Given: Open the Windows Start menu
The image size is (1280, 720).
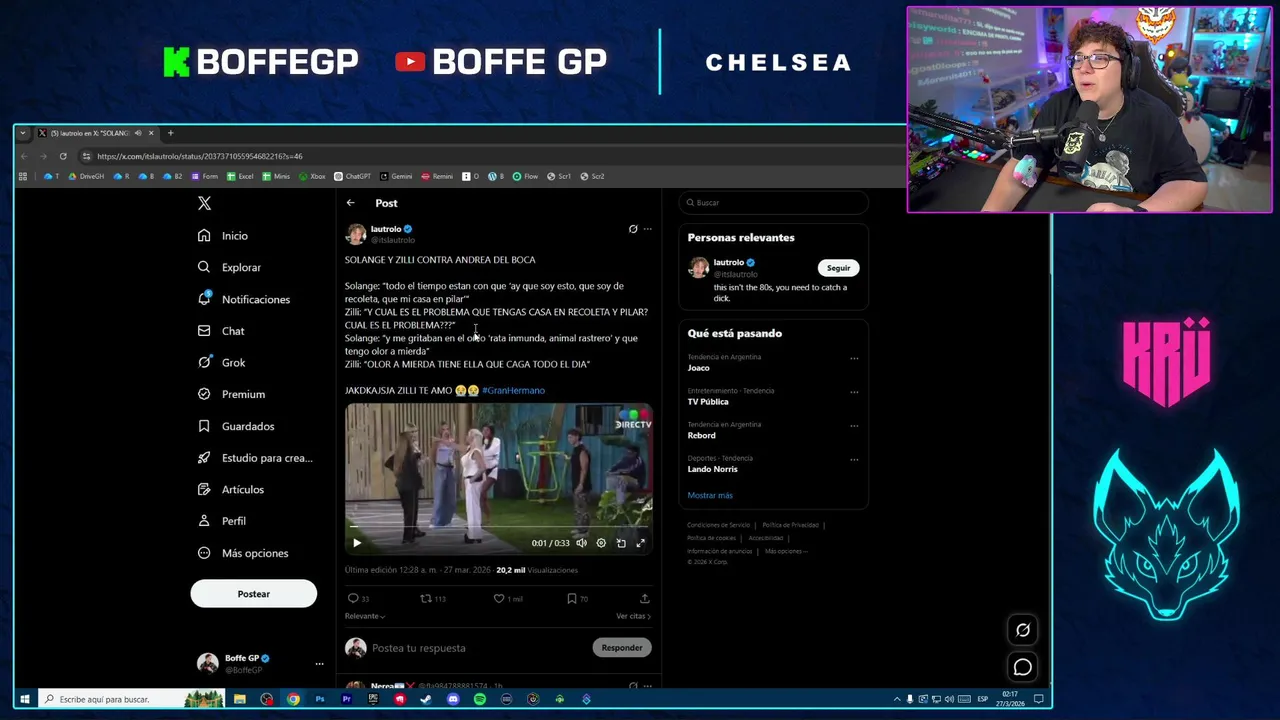Looking at the screenshot, I should [x=24, y=699].
